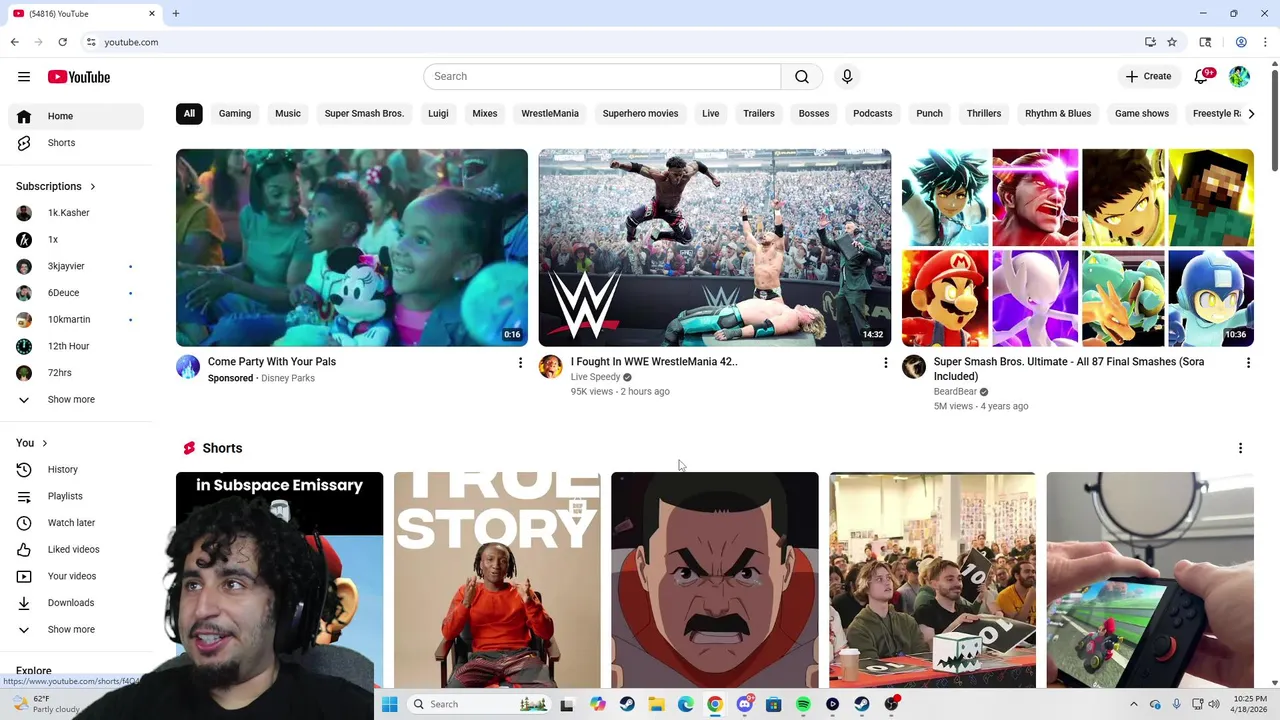Click the BeardBear channel avatar
1280x720 pixels.
(914, 367)
